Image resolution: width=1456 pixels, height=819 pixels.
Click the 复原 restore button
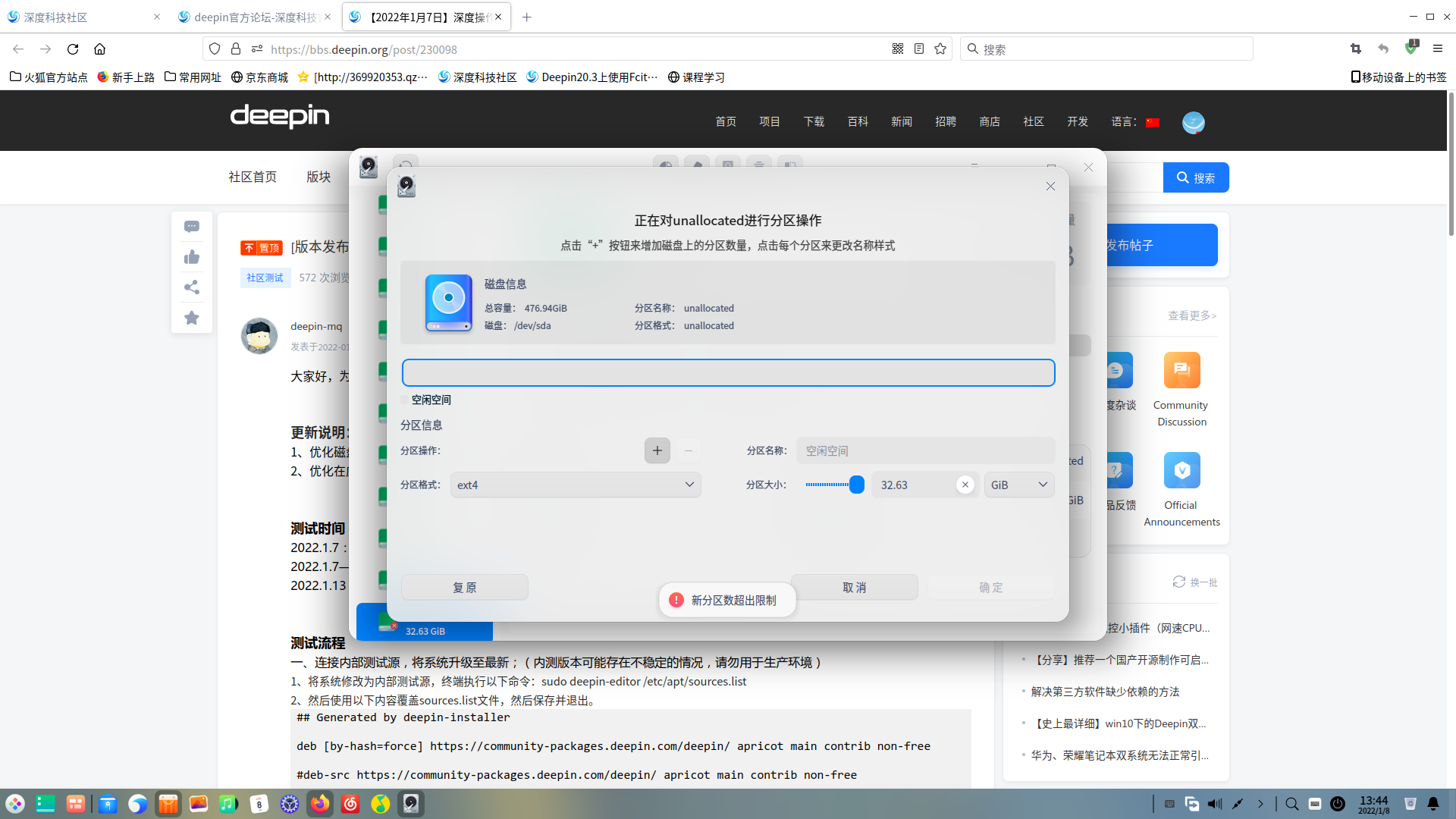click(465, 586)
